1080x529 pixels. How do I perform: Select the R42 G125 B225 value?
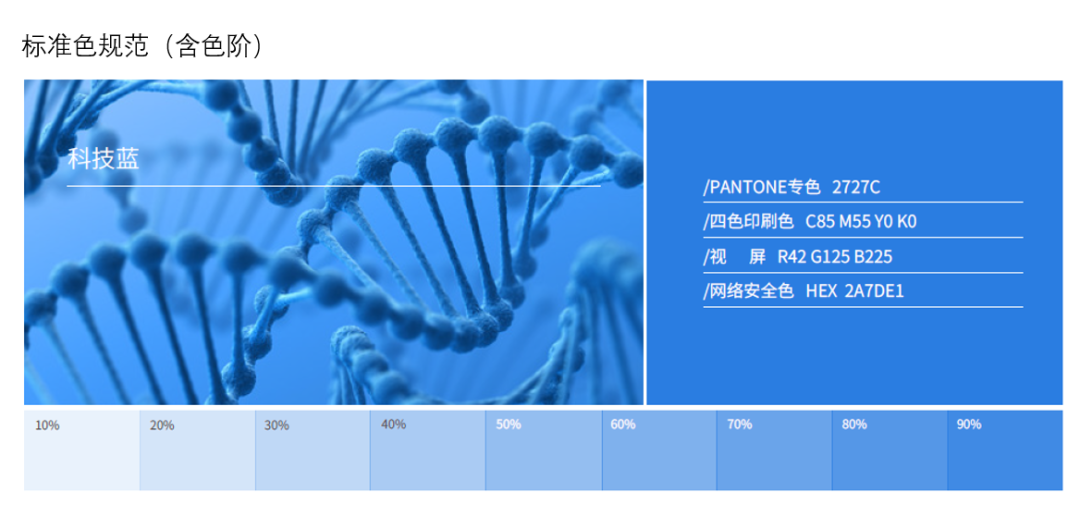[834, 257]
